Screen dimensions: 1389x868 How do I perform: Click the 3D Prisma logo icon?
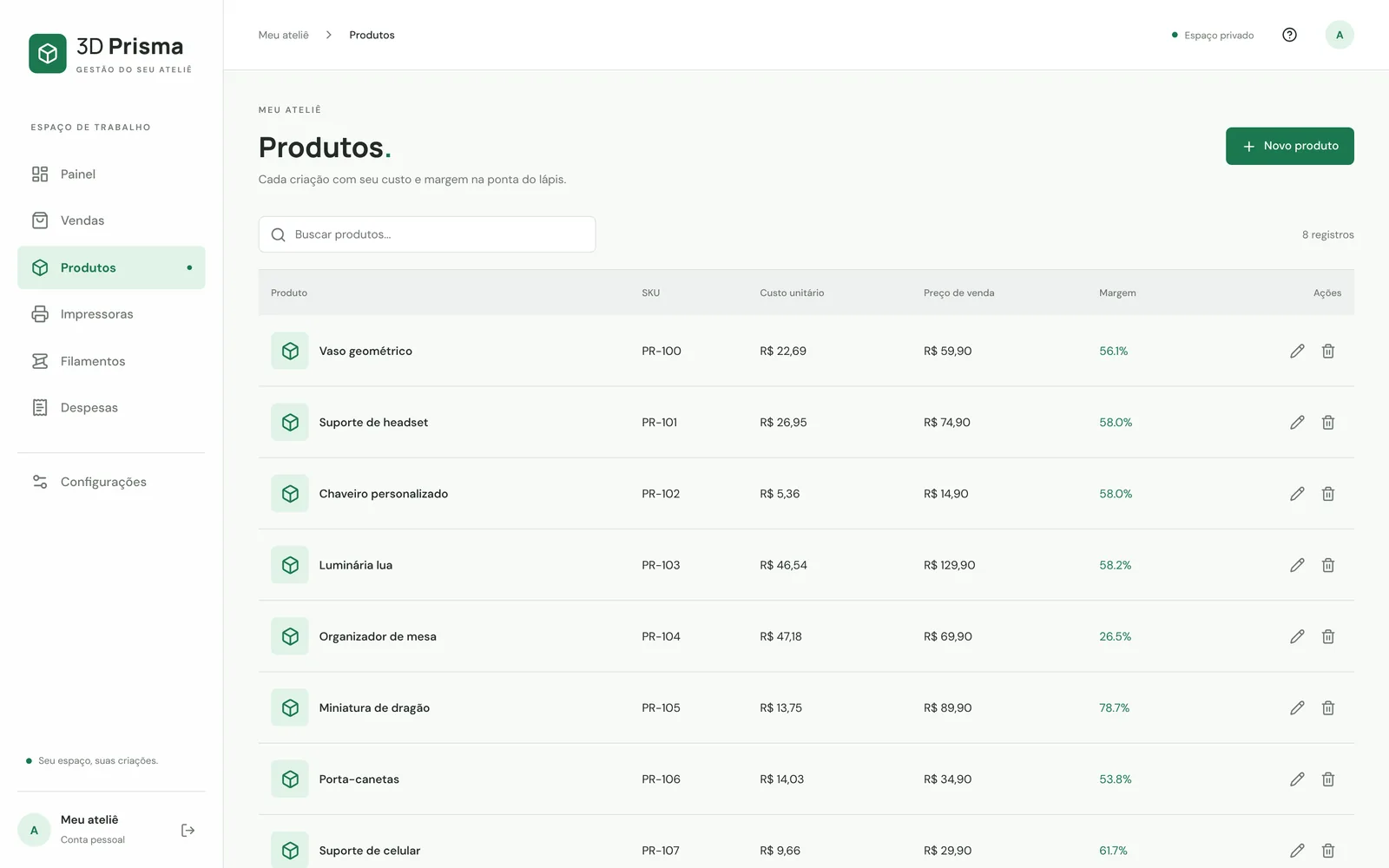[x=48, y=54]
